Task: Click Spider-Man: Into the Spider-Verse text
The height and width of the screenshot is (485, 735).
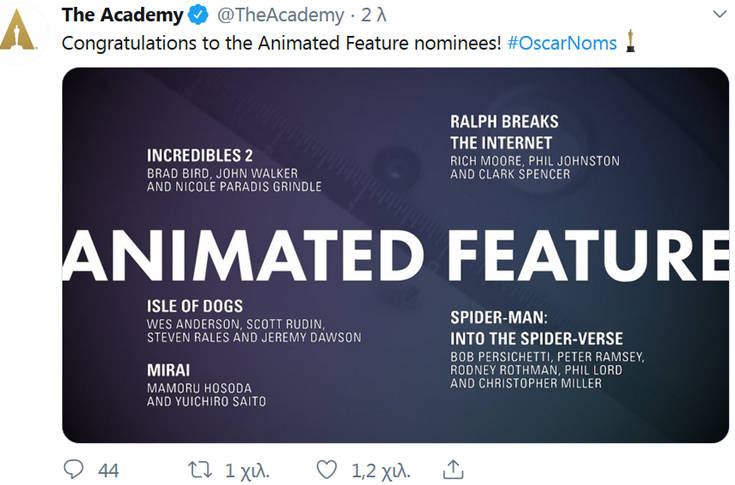Action: tap(537, 328)
